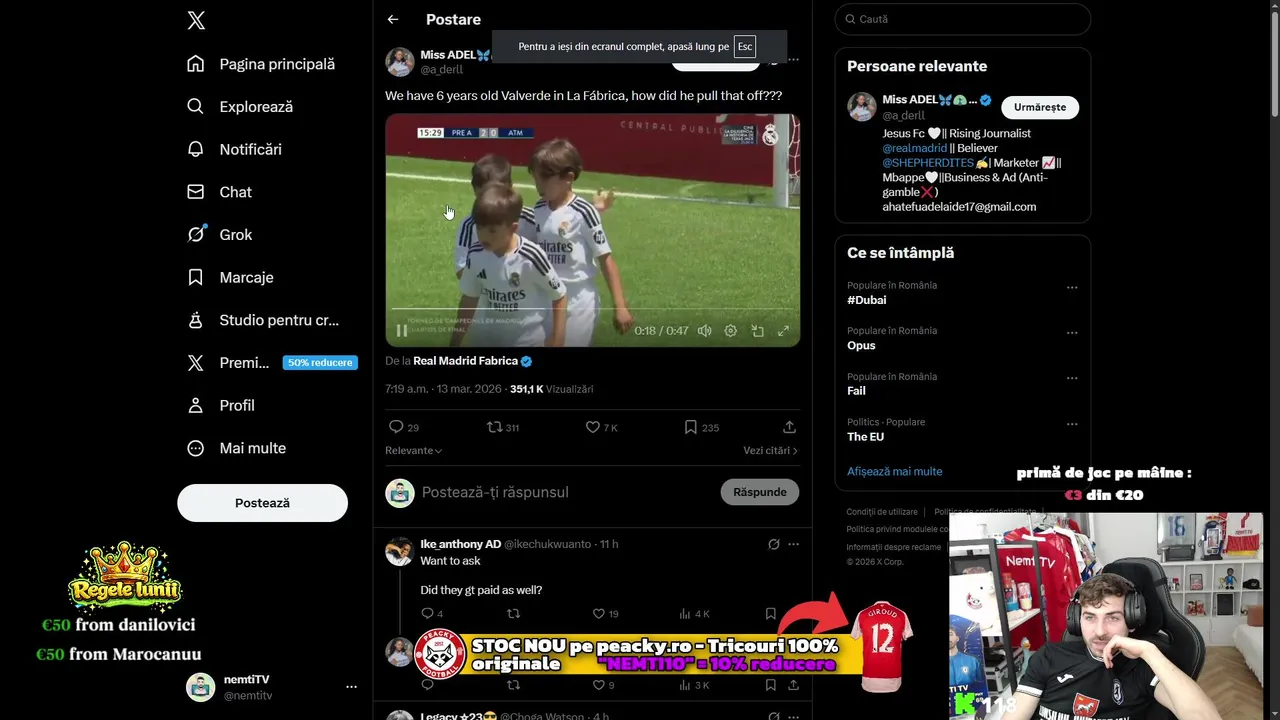Mute the video volume icon
The image size is (1280, 720).
tap(705, 331)
